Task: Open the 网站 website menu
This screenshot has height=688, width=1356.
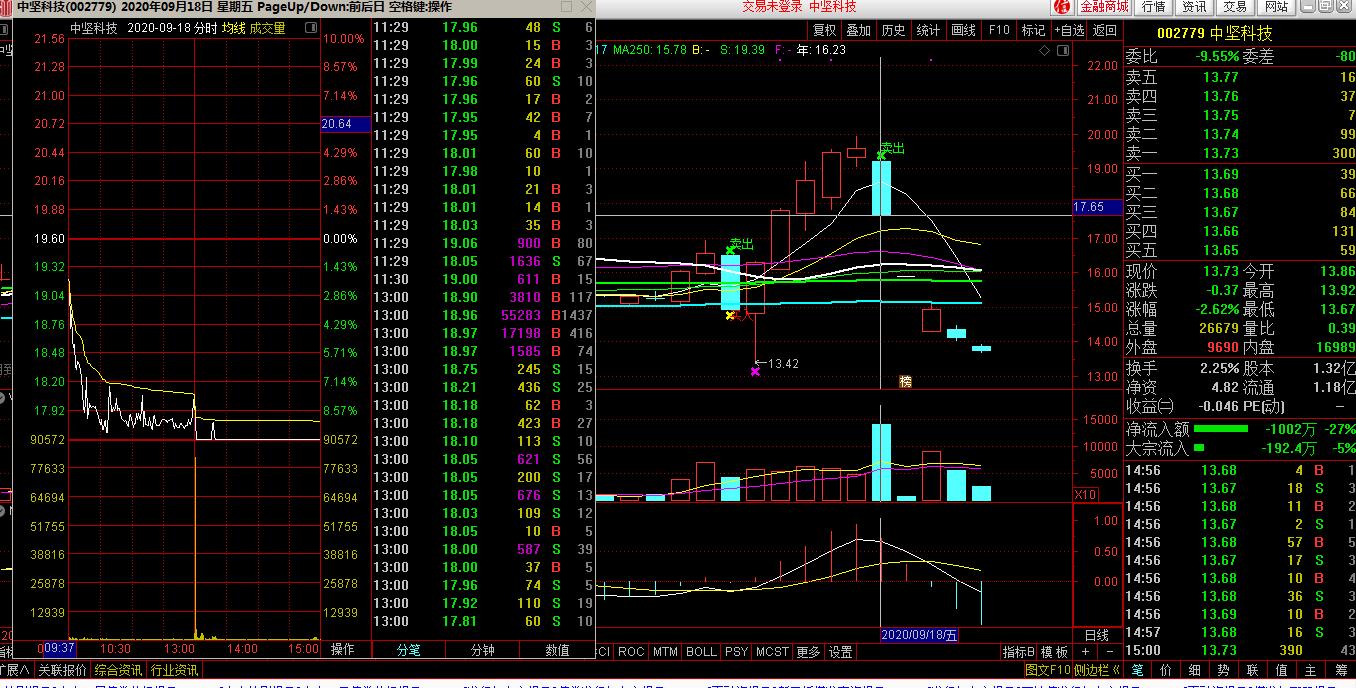Action: click(x=1276, y=7)
